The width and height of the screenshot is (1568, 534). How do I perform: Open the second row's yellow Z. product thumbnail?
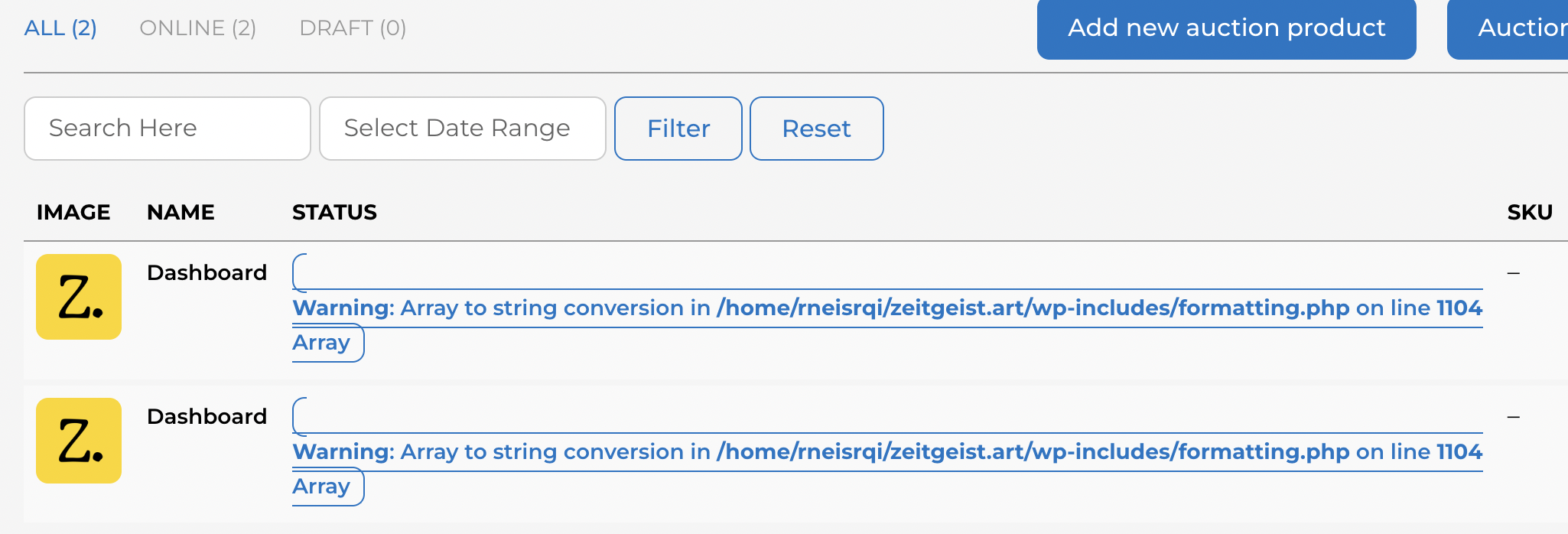79,441
